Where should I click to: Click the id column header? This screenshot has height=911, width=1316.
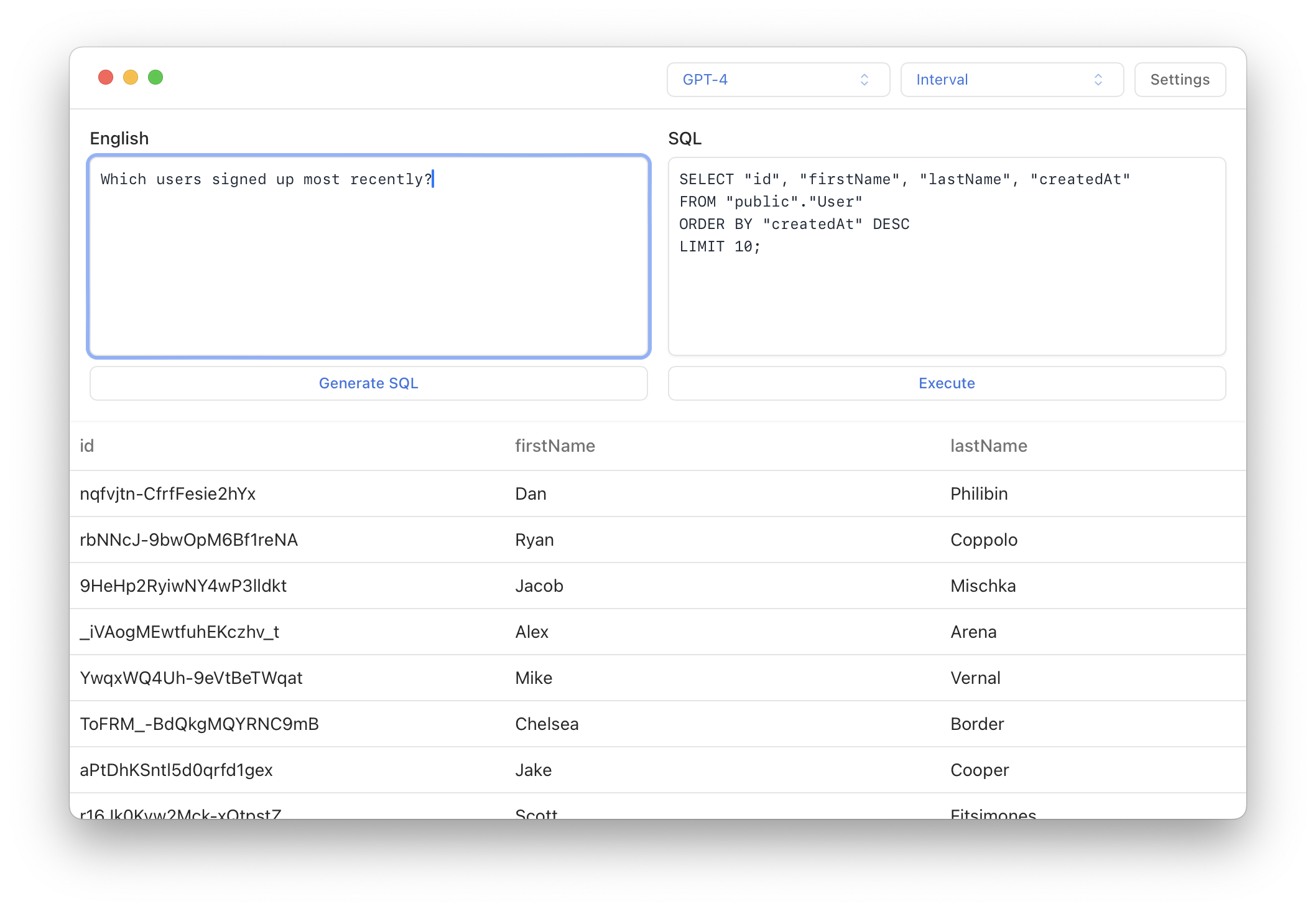point(87,446)
